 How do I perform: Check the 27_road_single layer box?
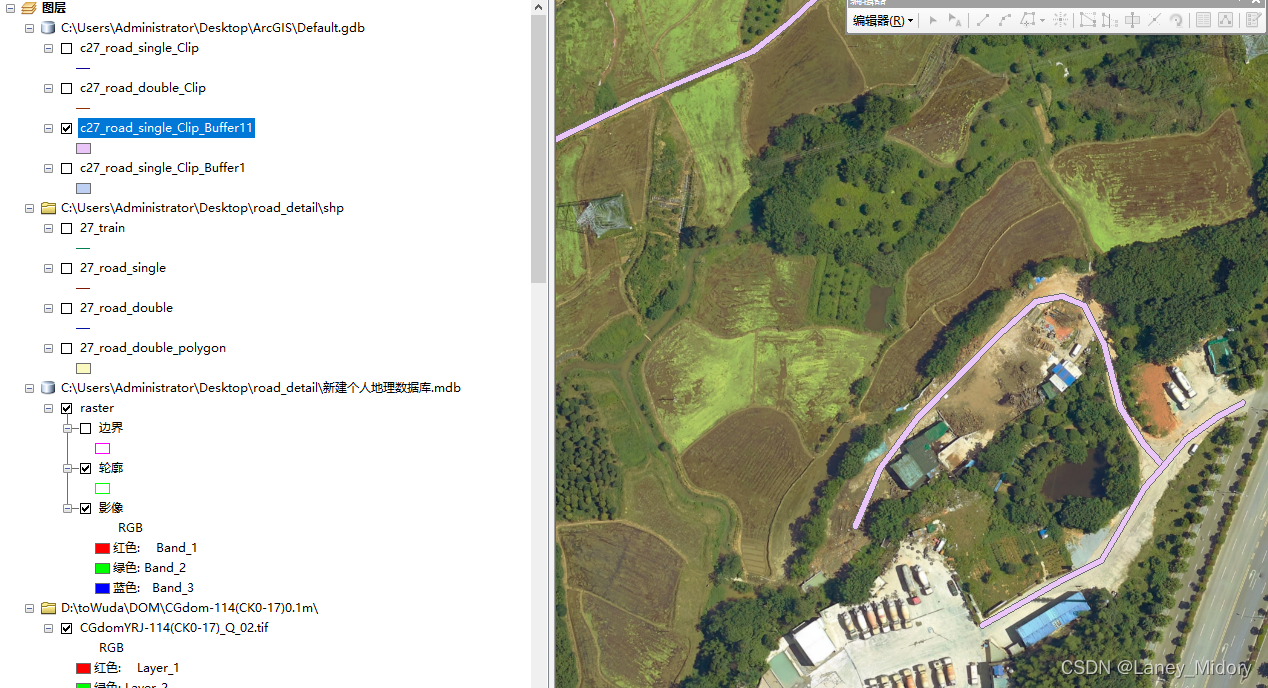tap(67, 268)
